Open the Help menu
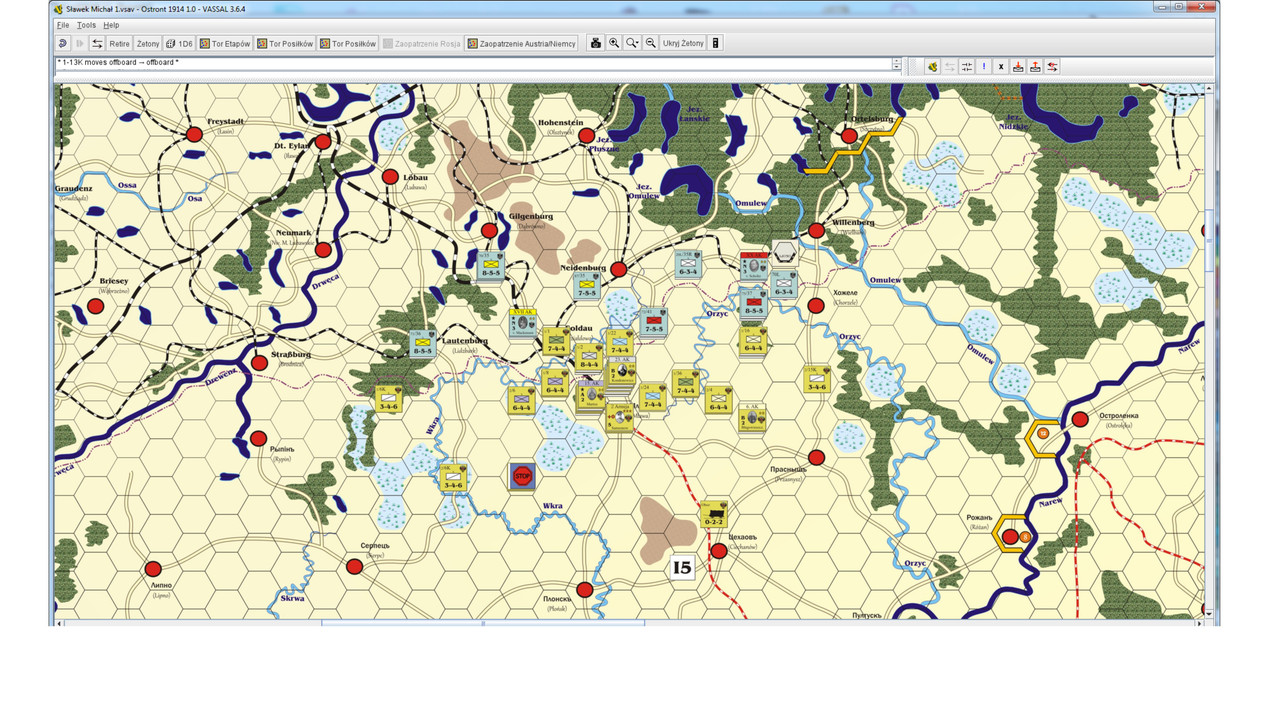This screenshot has height=701, width=1280. coord(111,25)
